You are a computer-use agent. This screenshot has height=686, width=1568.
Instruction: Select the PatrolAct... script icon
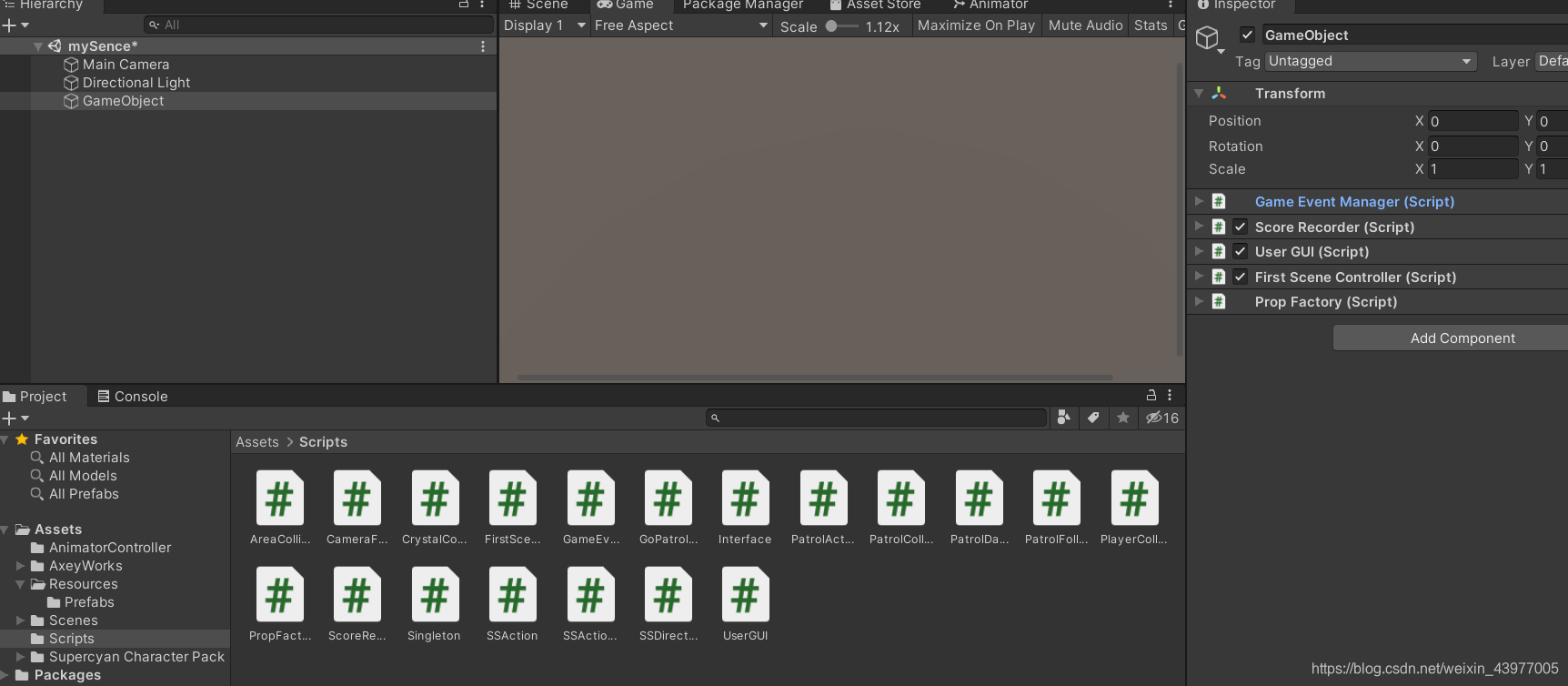coord(824,499)
